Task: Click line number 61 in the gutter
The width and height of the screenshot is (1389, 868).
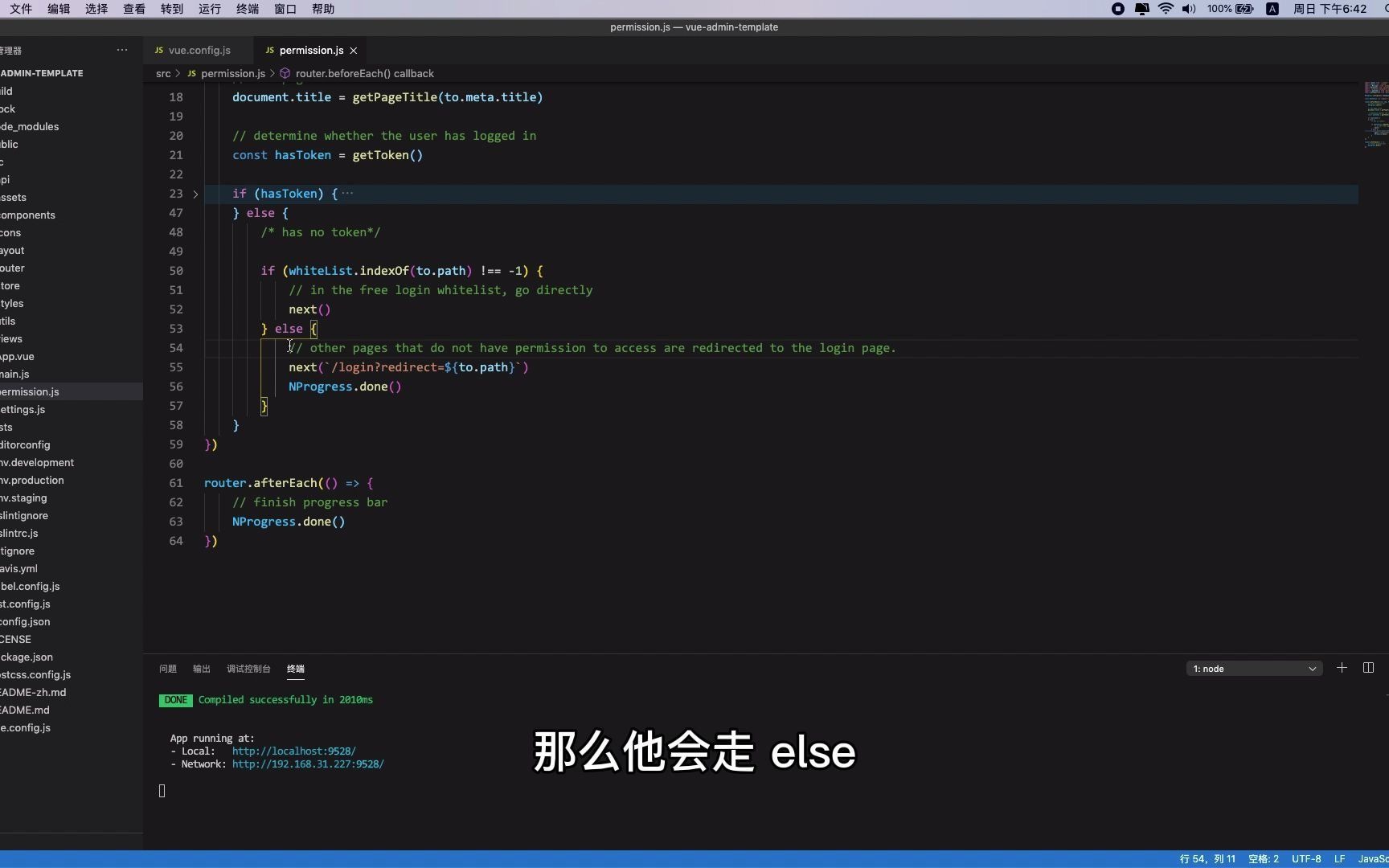Action: click(176, 483)
